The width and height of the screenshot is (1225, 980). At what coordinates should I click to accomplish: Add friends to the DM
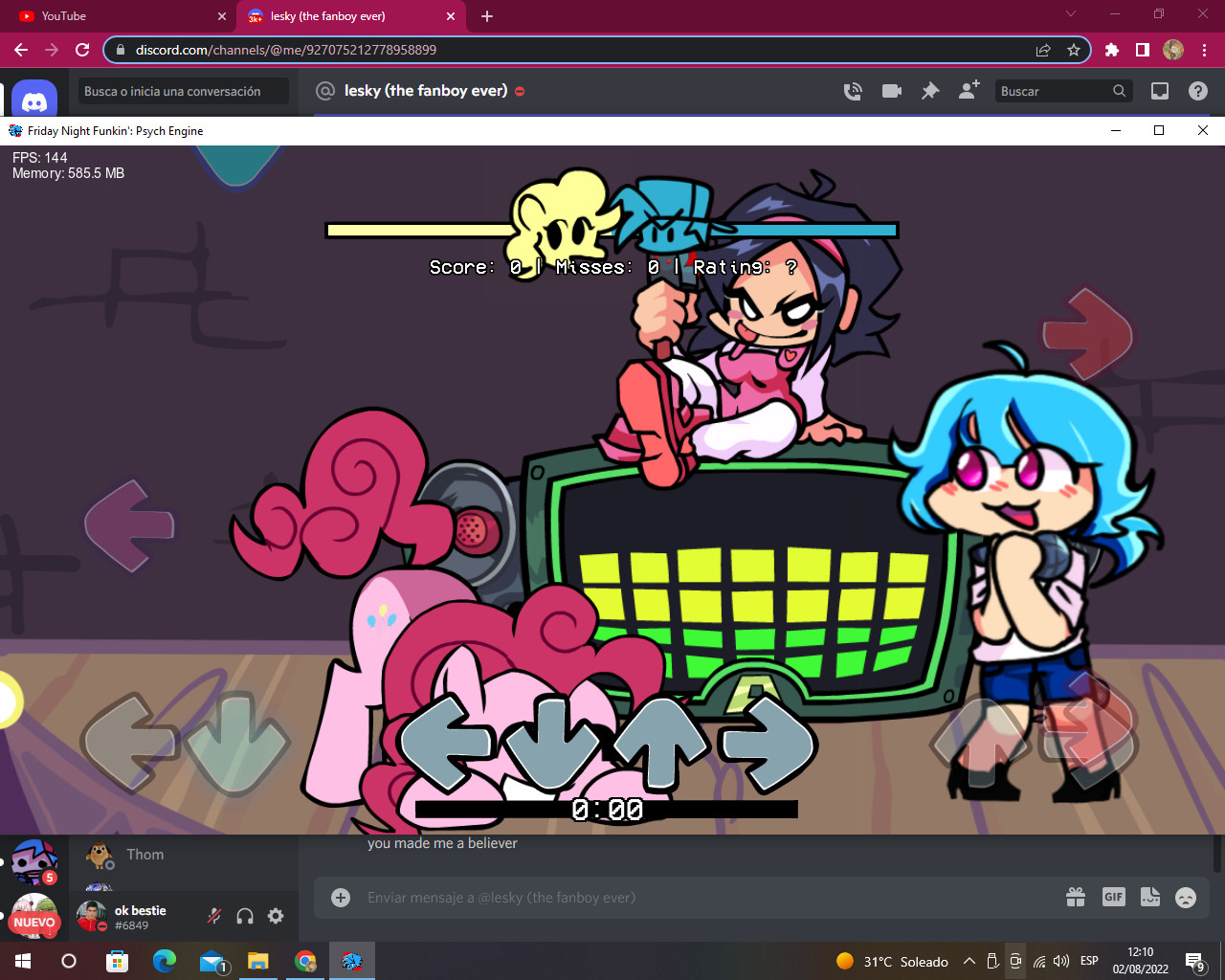[969, 90]
